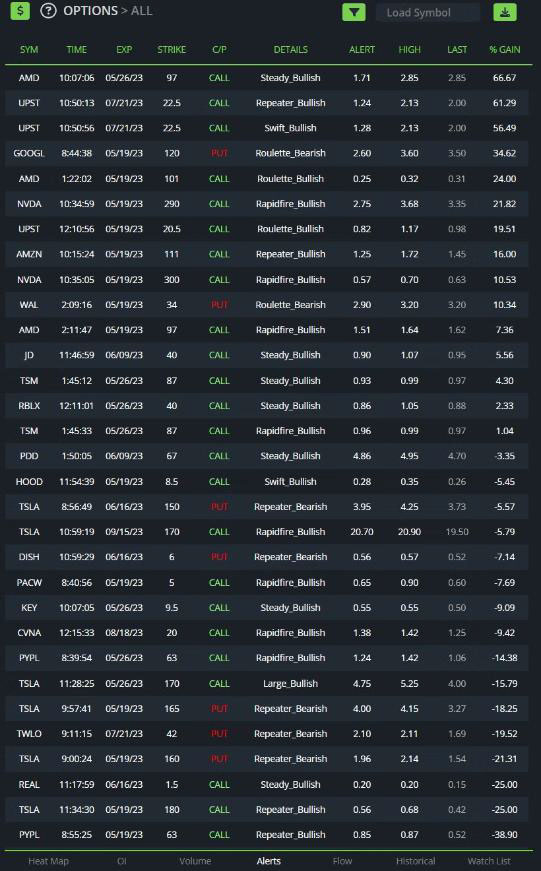Viewport: 541px width, 871px height.
Task: Select the DISH symbol cell
Action: pos(29,557)
